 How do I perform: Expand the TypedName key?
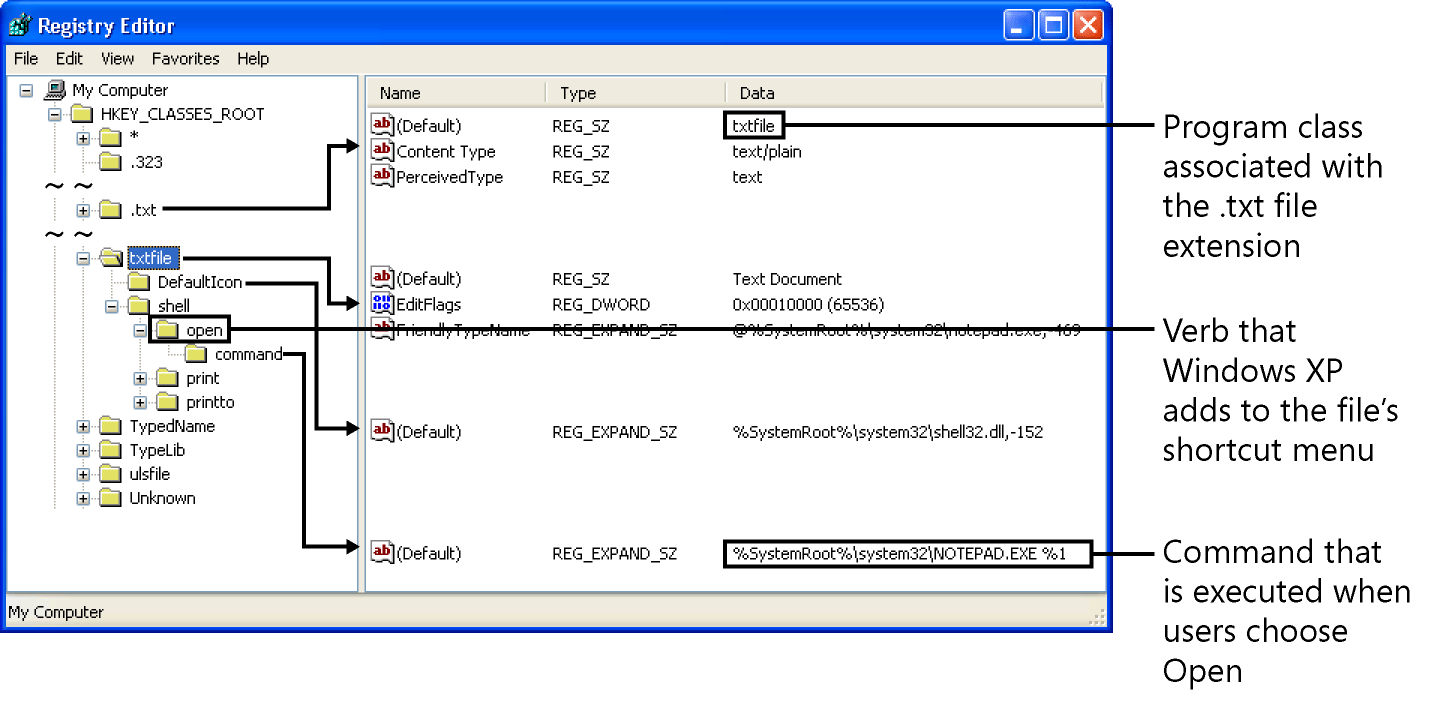point(84,426)
